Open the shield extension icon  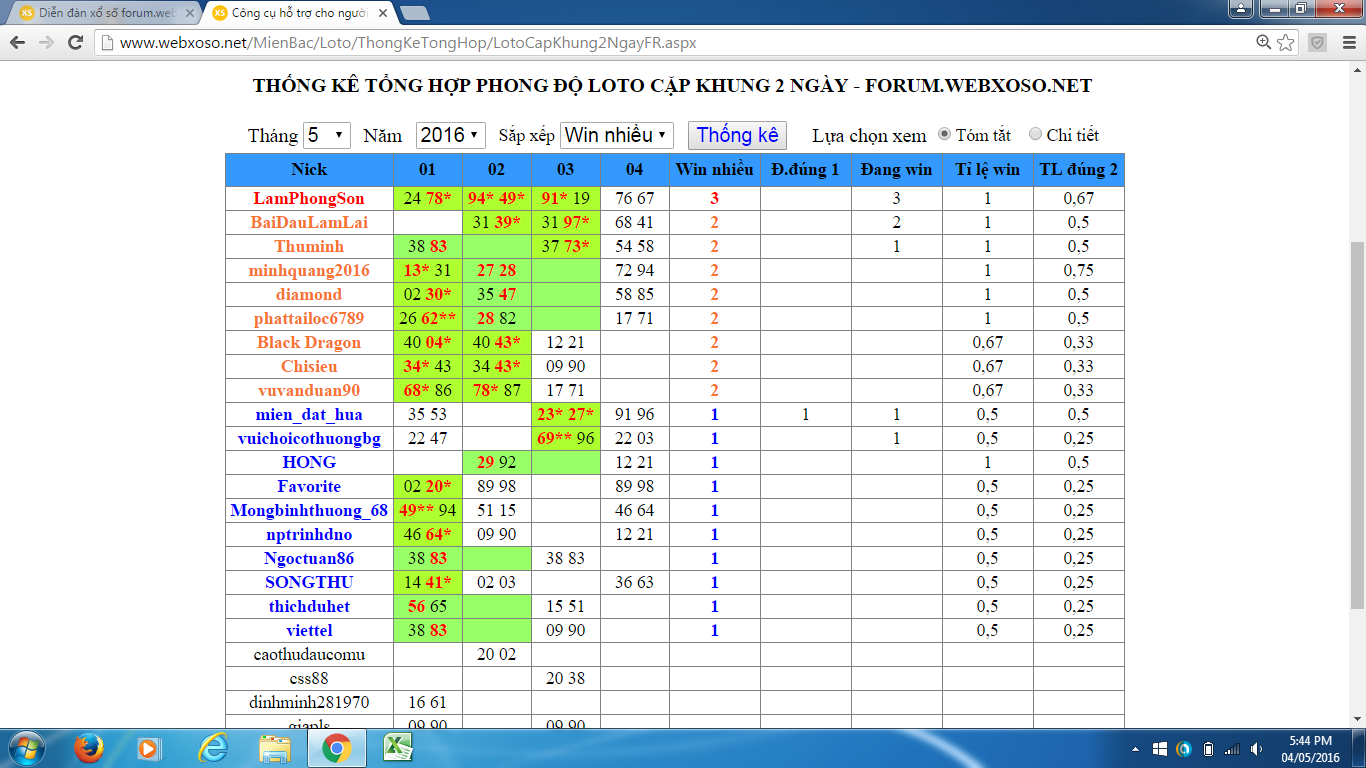[1318, 43]
